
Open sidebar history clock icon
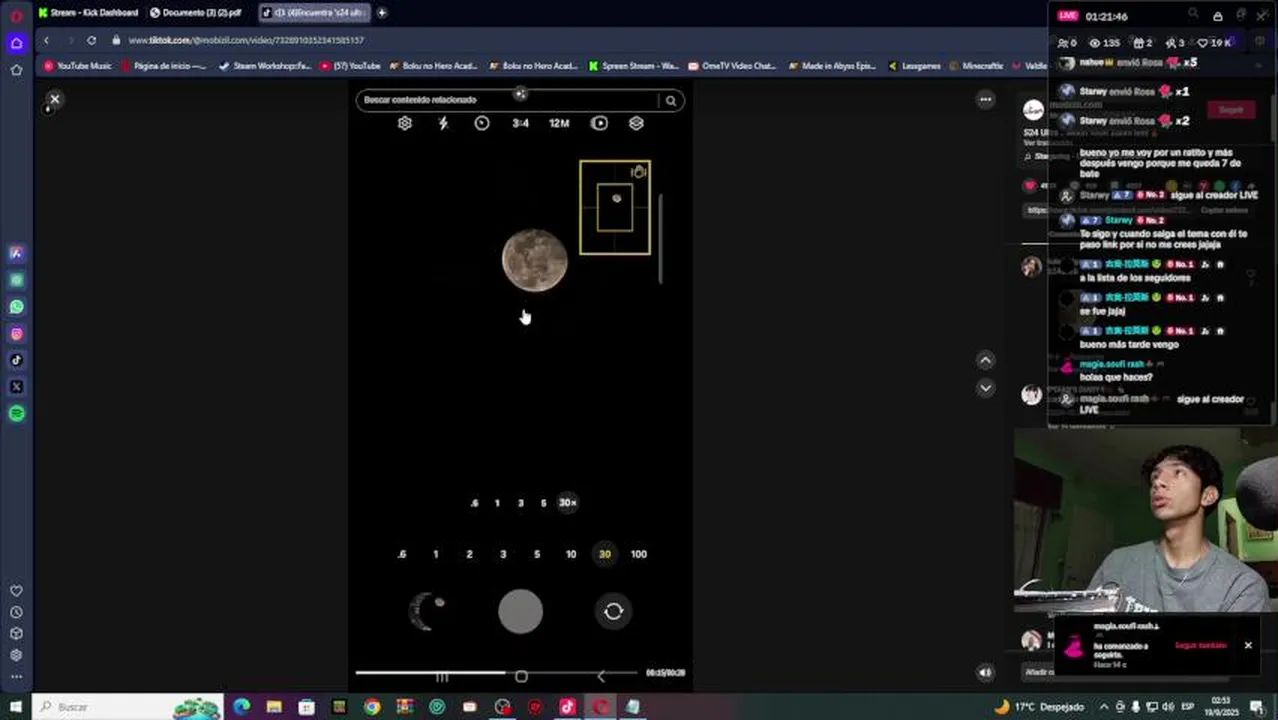[16, 612]
